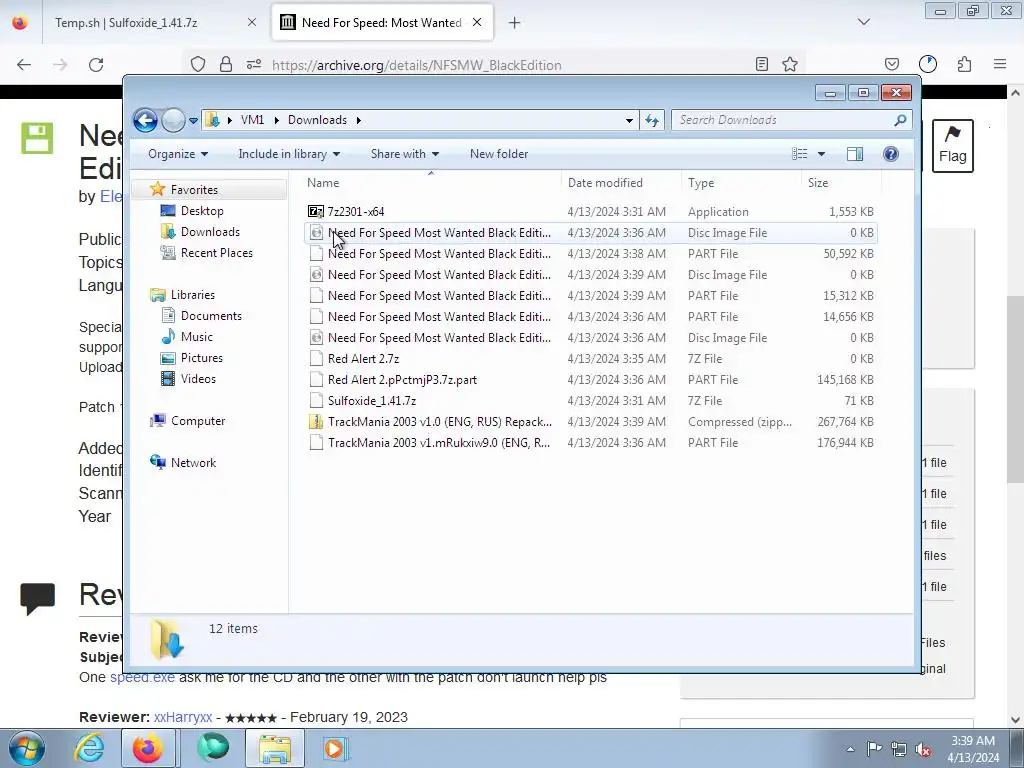
Task: Open the Firefox Pocket save icon
Action: (x=891, y=64)
